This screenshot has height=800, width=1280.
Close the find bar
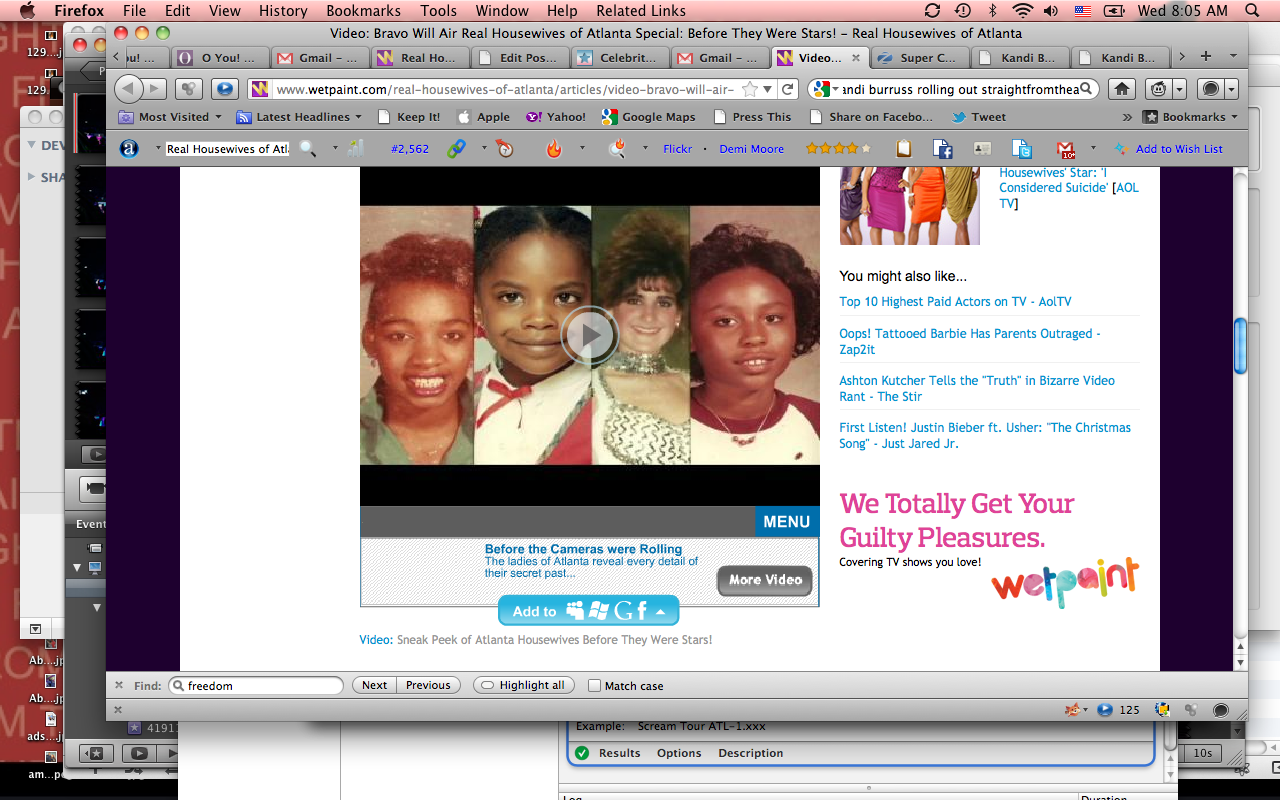click(x=119, y=685)
